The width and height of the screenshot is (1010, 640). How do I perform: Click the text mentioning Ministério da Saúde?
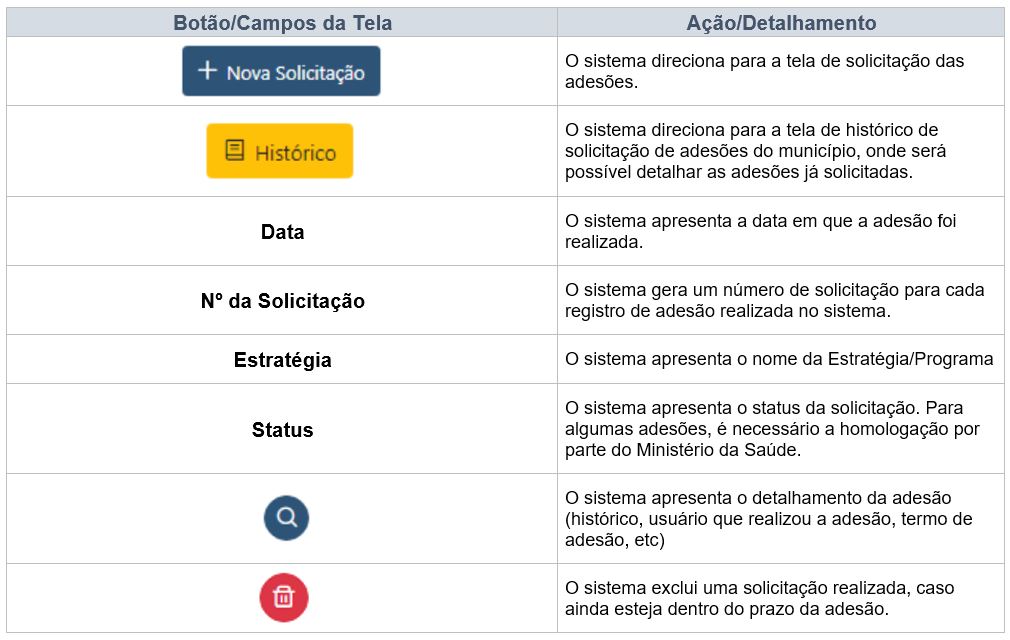point(772,429)
